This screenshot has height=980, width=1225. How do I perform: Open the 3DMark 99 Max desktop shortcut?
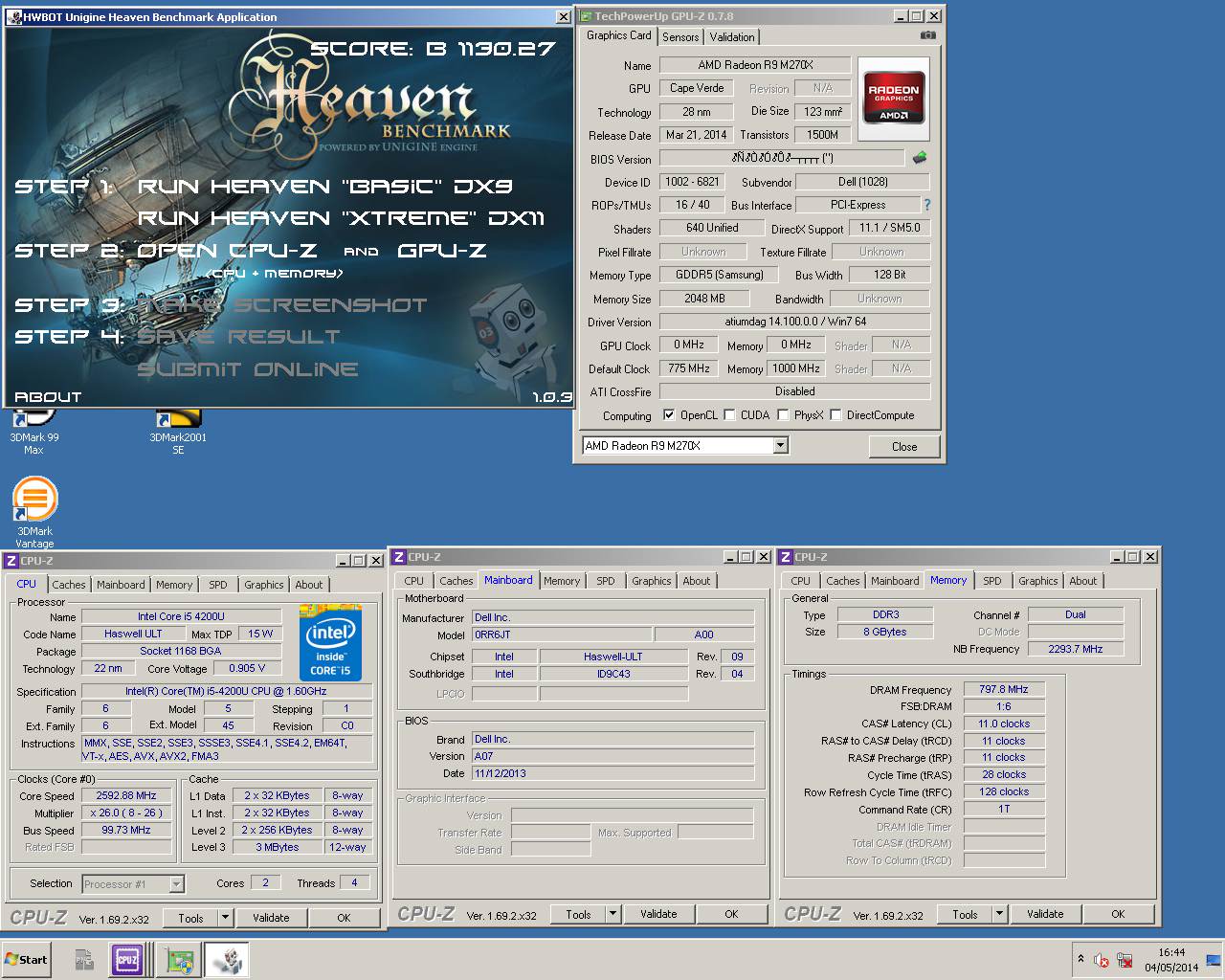tap(33, 432)
